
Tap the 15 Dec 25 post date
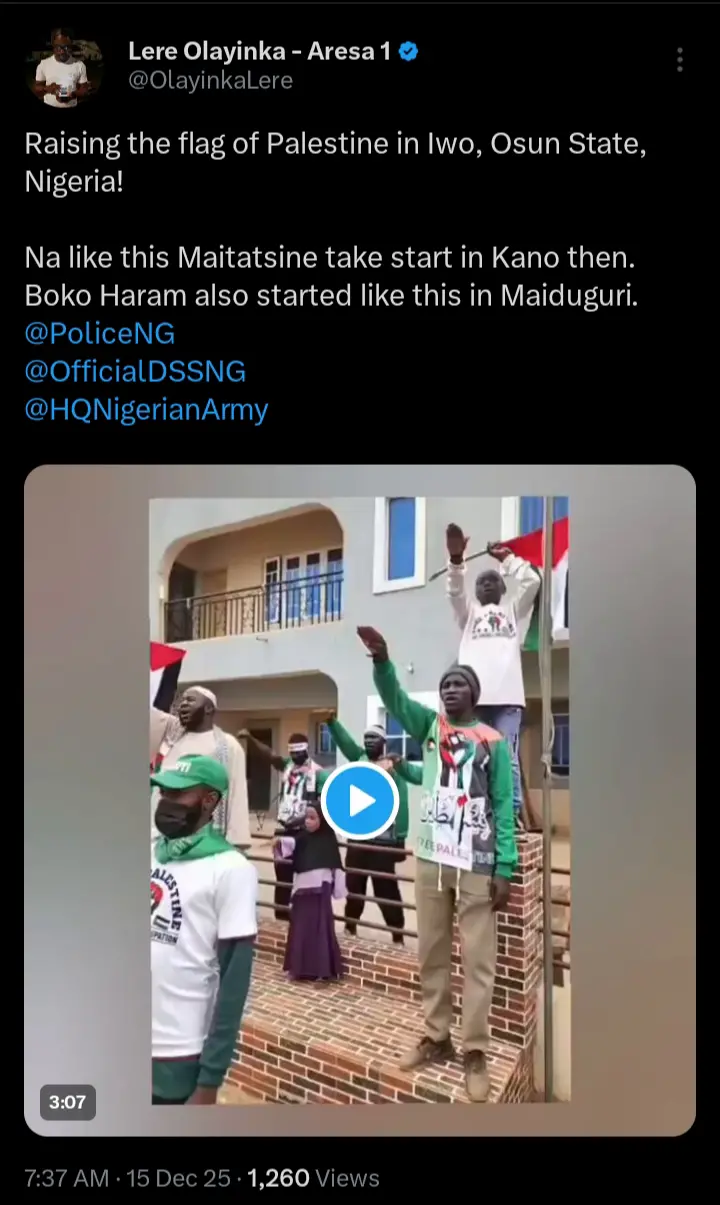coord(178,1178)
